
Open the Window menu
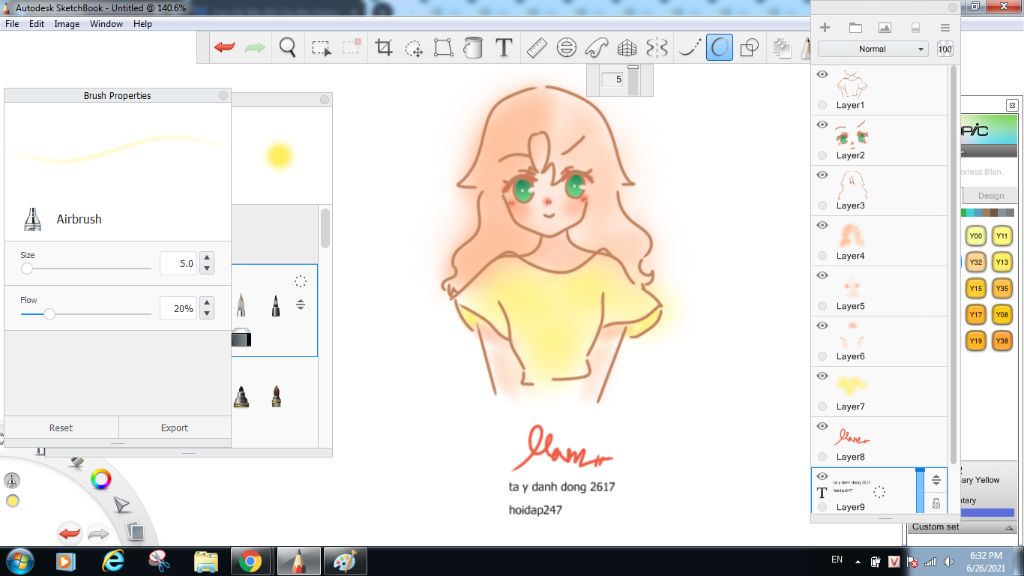pos(106,24)
